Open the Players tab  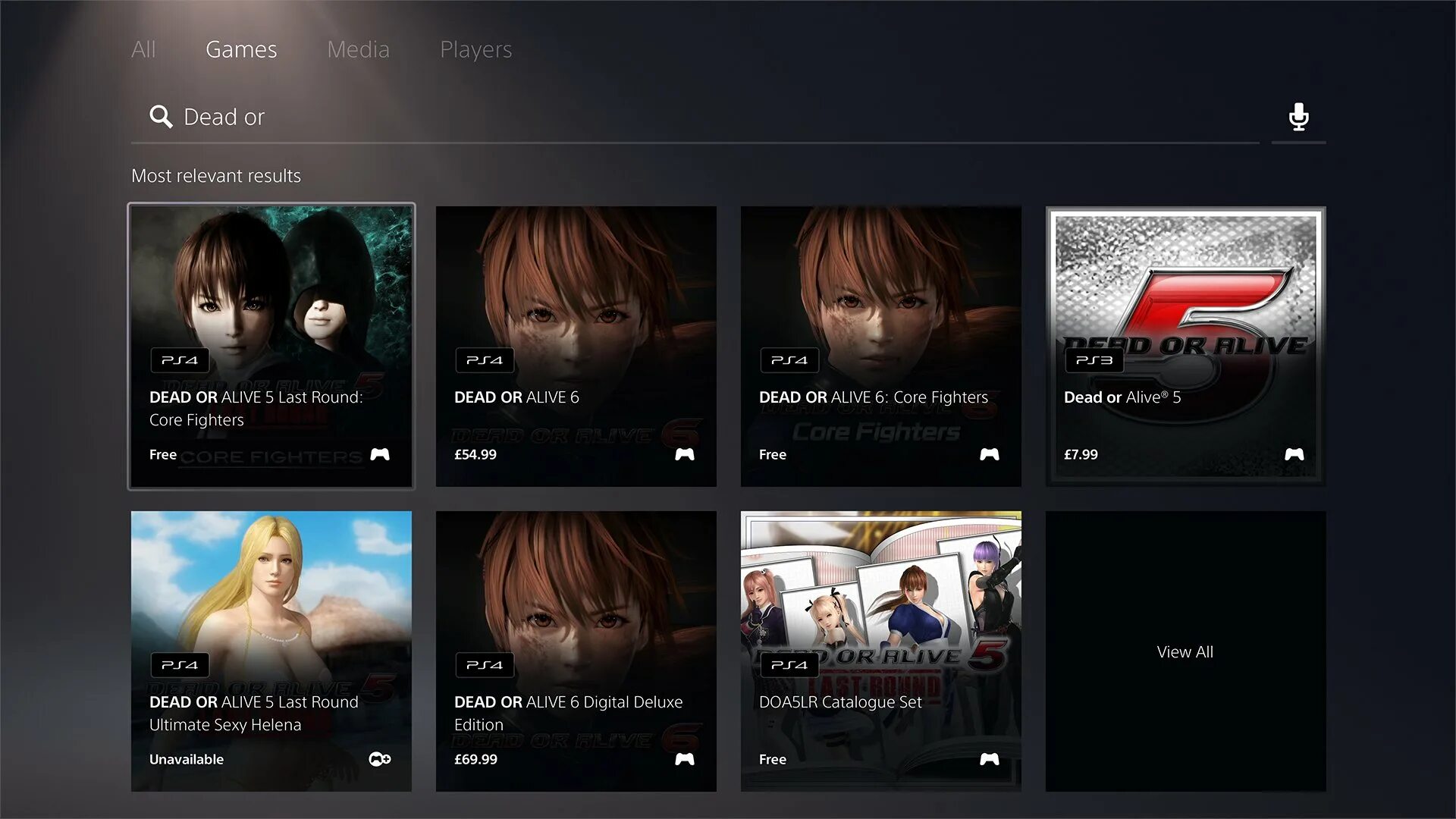click(x=475, y=49)
